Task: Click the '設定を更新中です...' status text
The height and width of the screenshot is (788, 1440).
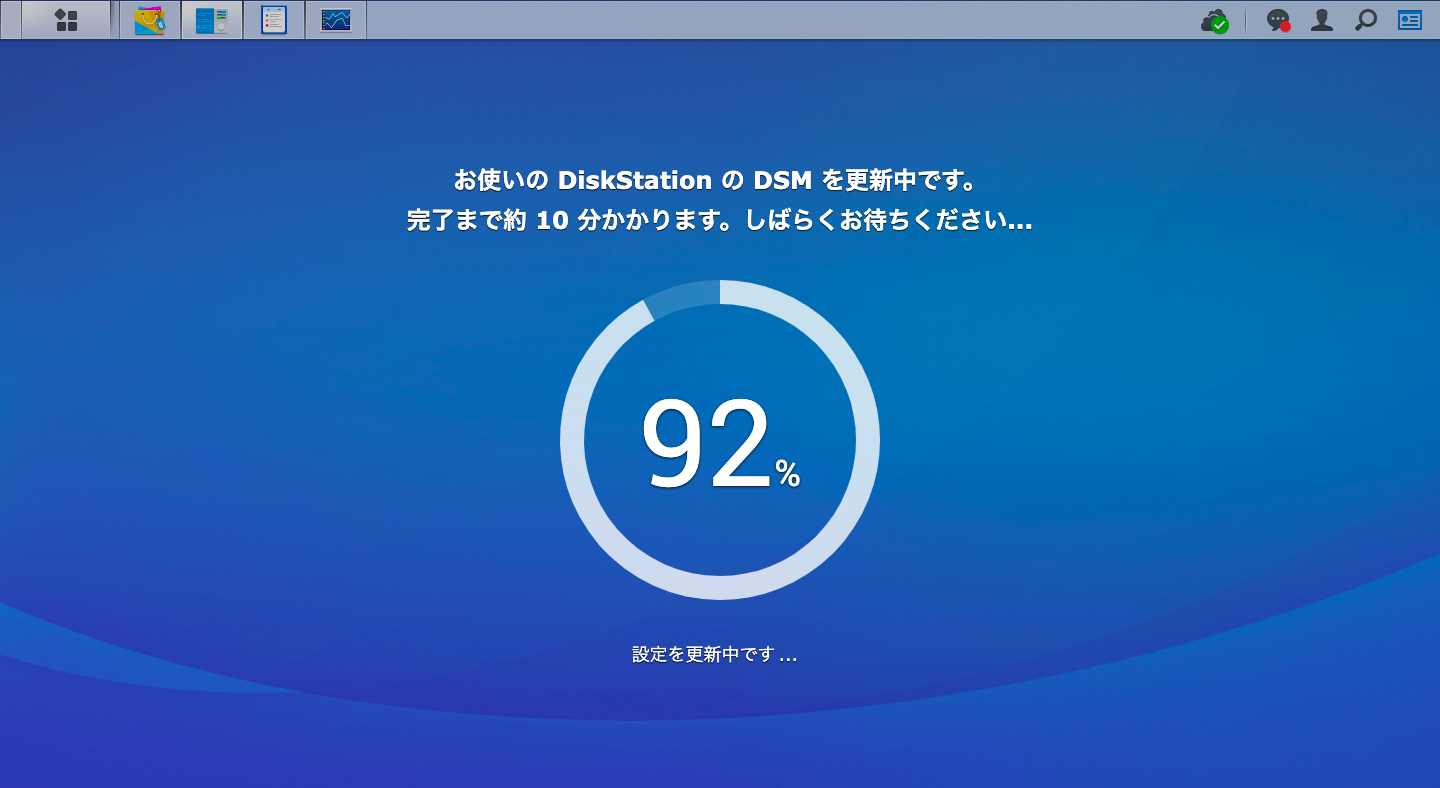Action: (715, 655)
